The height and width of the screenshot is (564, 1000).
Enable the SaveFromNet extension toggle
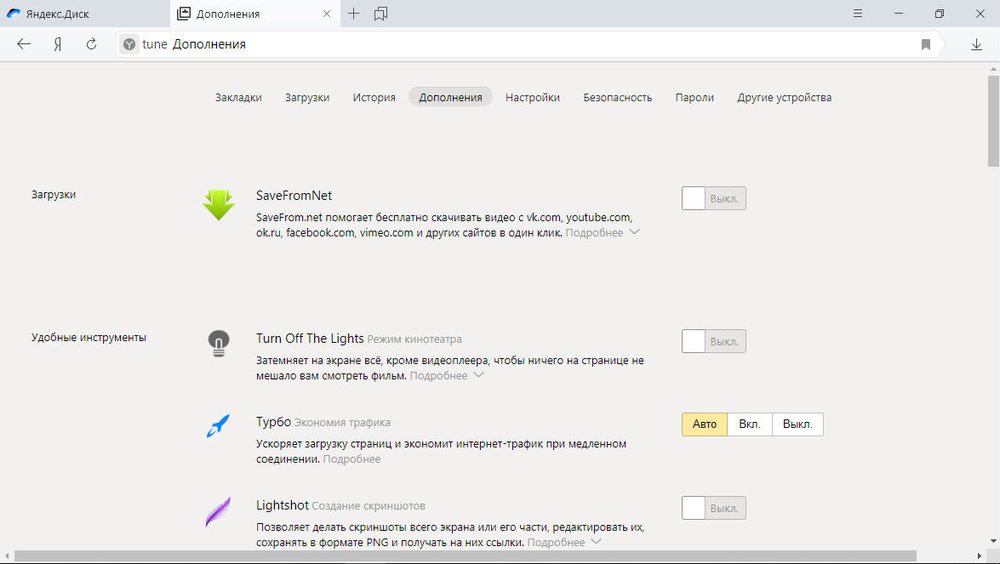tap(714, 198)
